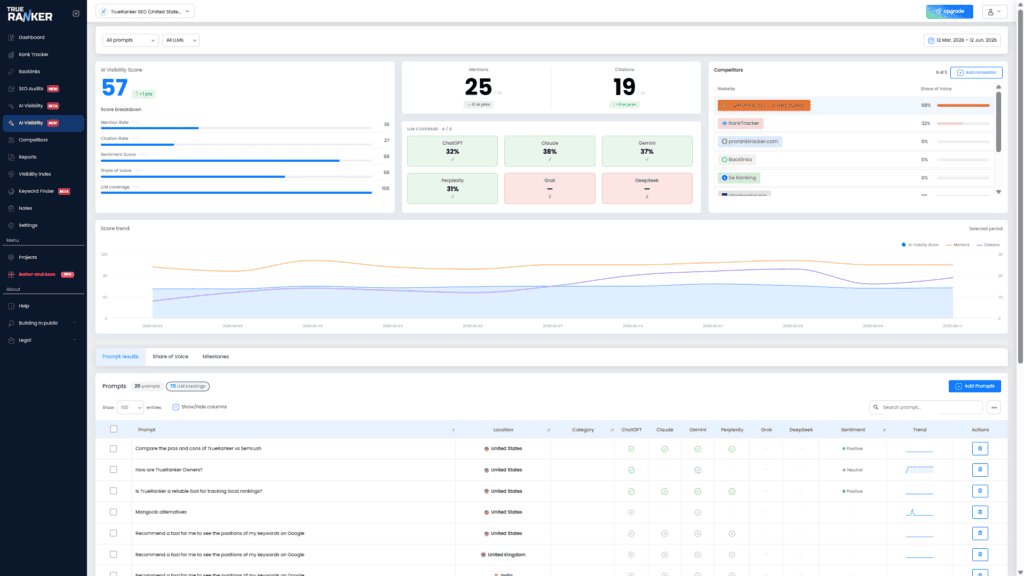Screen dimensions: 1024x576
Task: Open the All LLMs filter dropdown
Action: 180,40
